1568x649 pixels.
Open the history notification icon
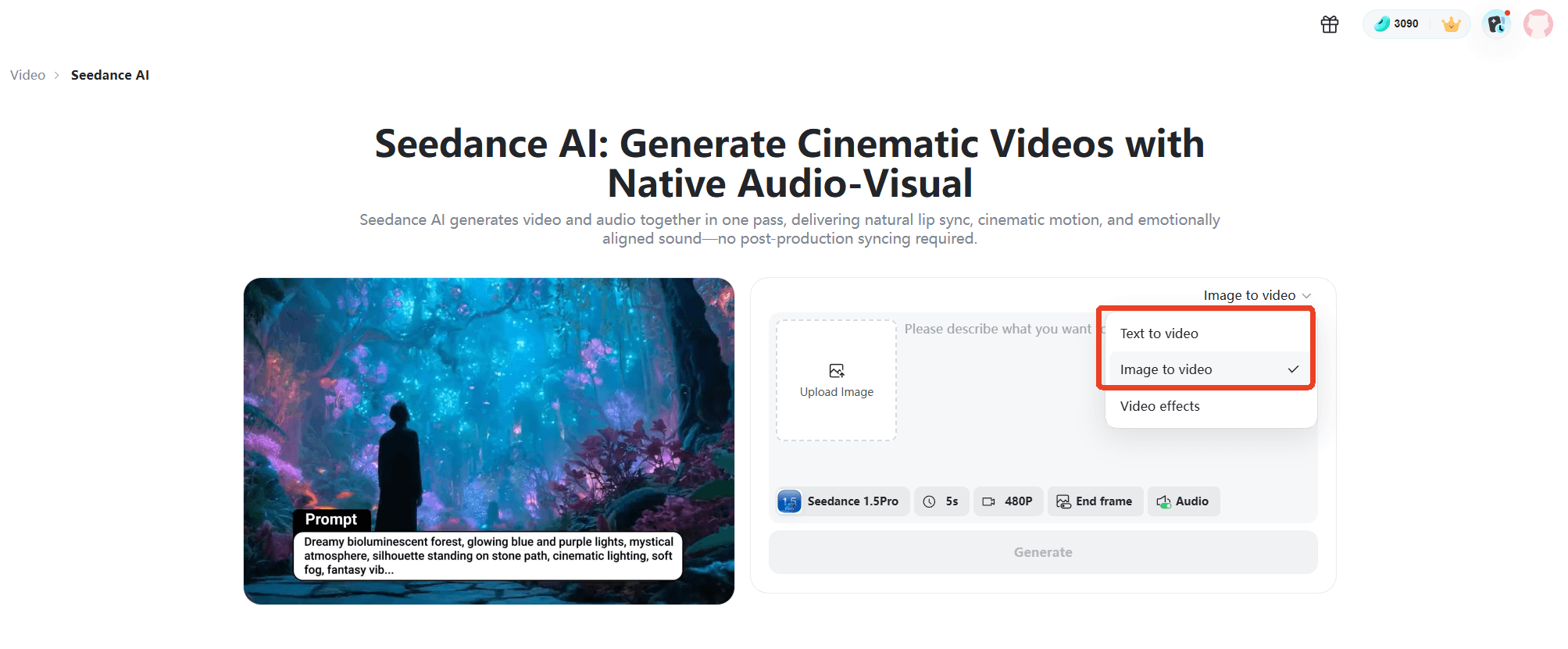click(1495, 24)
